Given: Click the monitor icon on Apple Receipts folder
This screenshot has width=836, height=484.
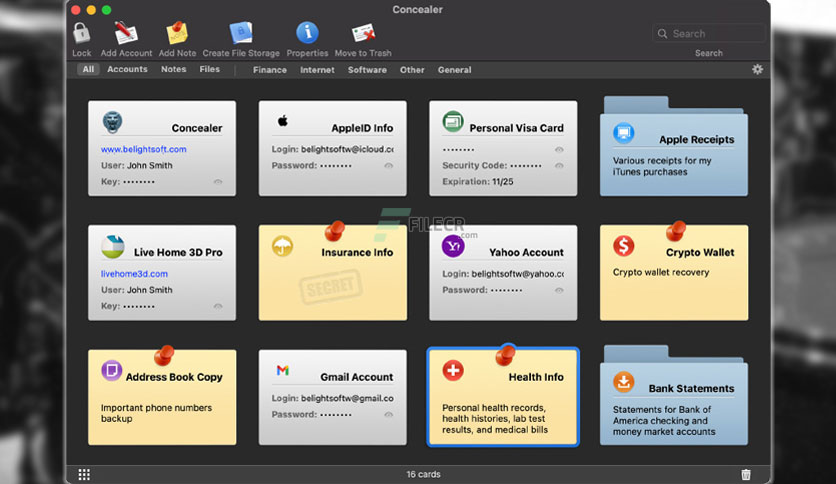Looking at the screenshot, I should (x=623, y=133).
